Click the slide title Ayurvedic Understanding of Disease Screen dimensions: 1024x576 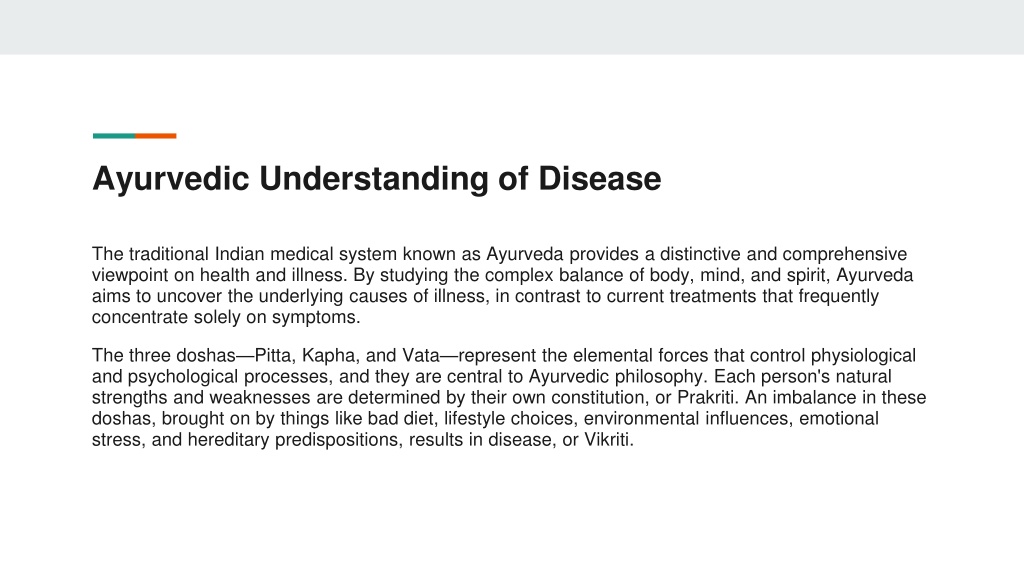pyautogui.click(x=376, y=179)
